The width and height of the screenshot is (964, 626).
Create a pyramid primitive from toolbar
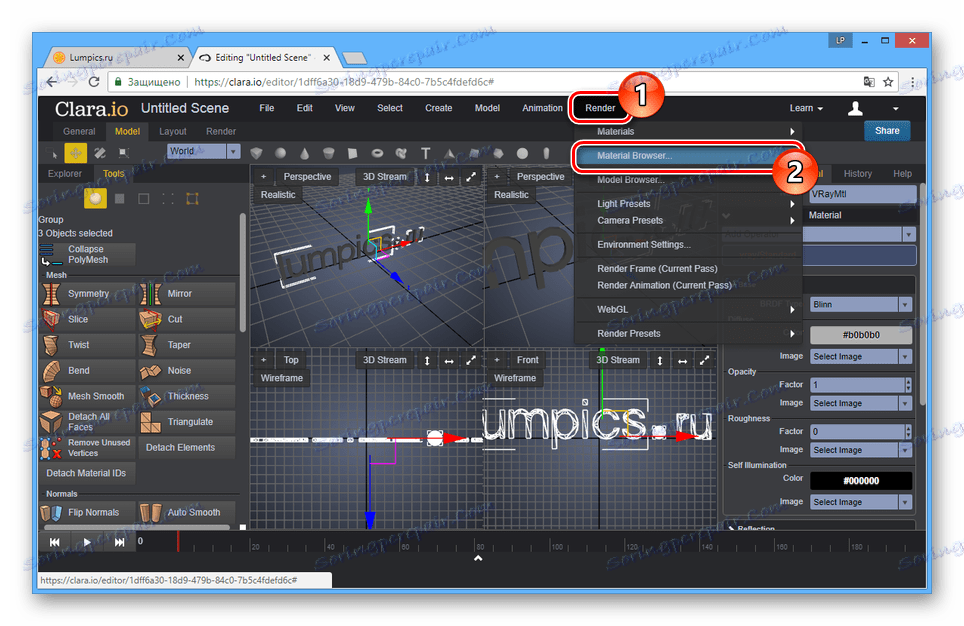tap(449, 153)
